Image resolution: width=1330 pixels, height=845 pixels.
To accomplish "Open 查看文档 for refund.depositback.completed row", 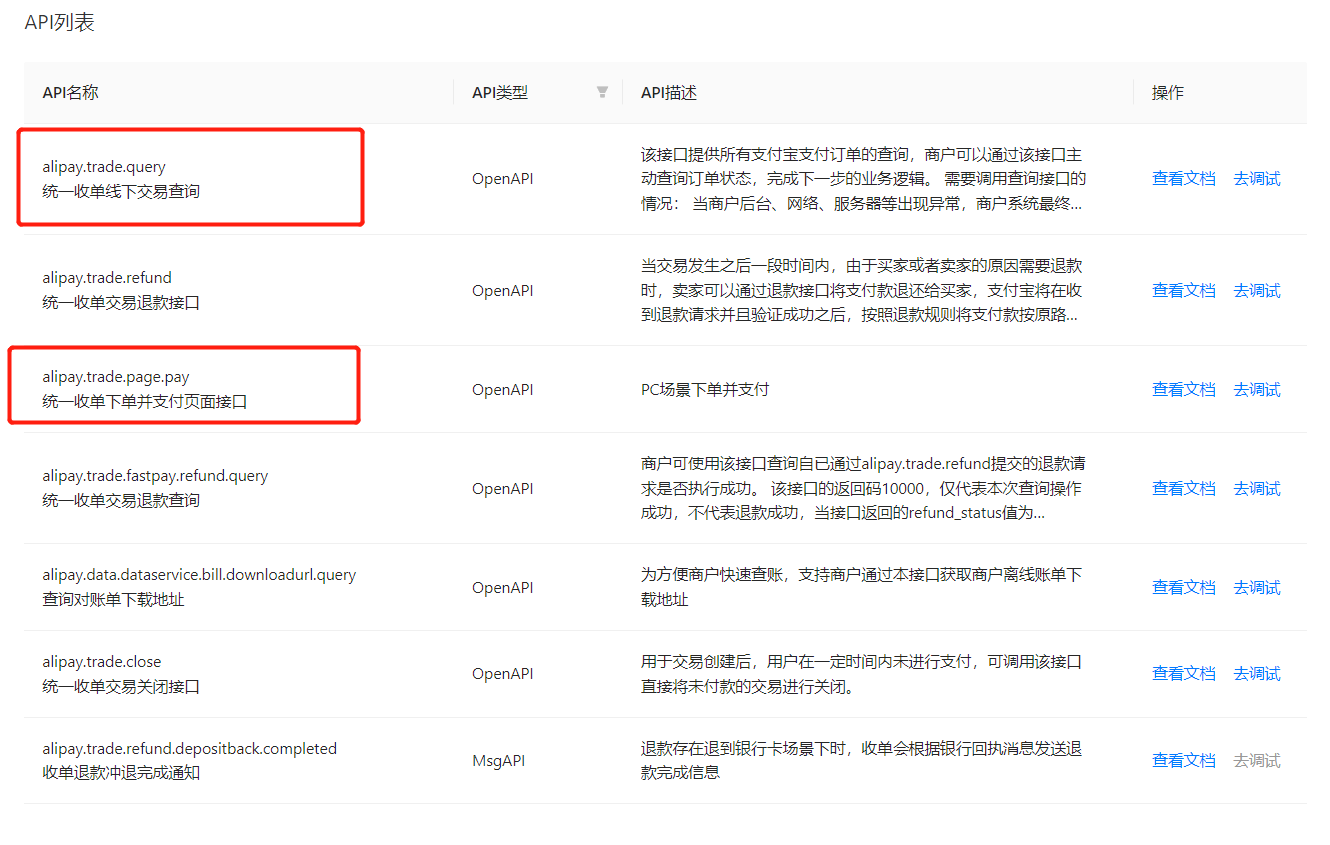I will (x=1184, y=761).
